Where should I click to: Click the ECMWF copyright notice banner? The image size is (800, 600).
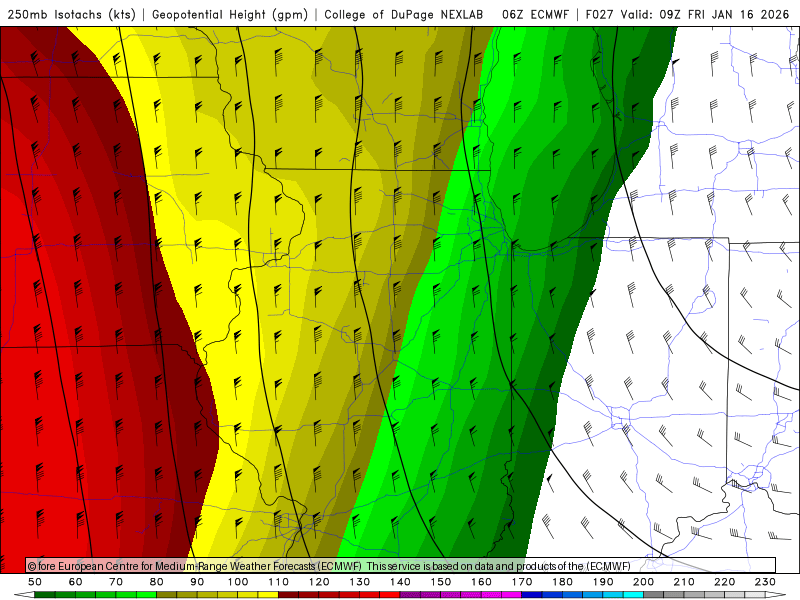tap(401, 565)
